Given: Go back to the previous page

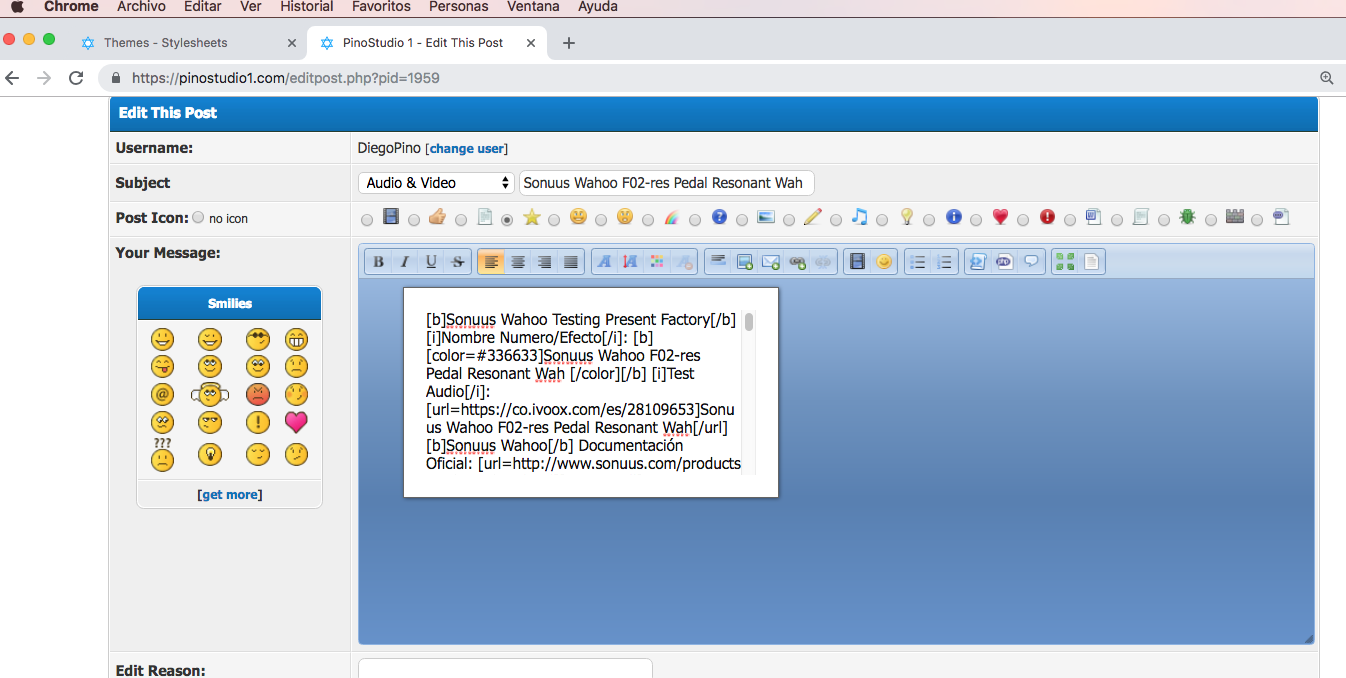Looking at the screenshot, I should pyautogui.click(x=13, y=78).
